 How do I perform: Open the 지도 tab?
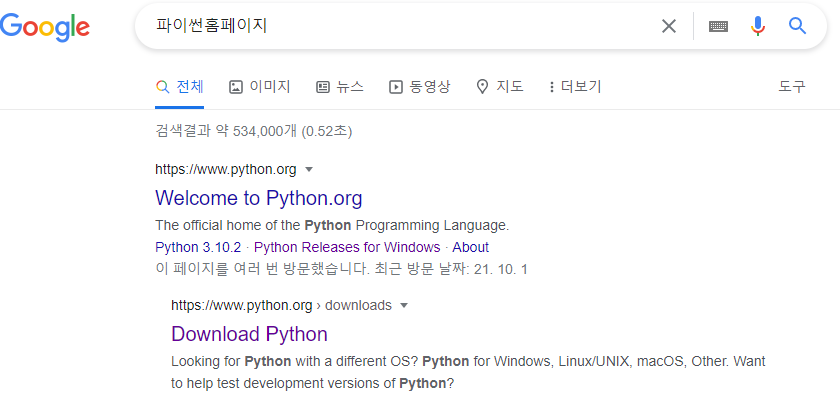click(x=500, y=87)
